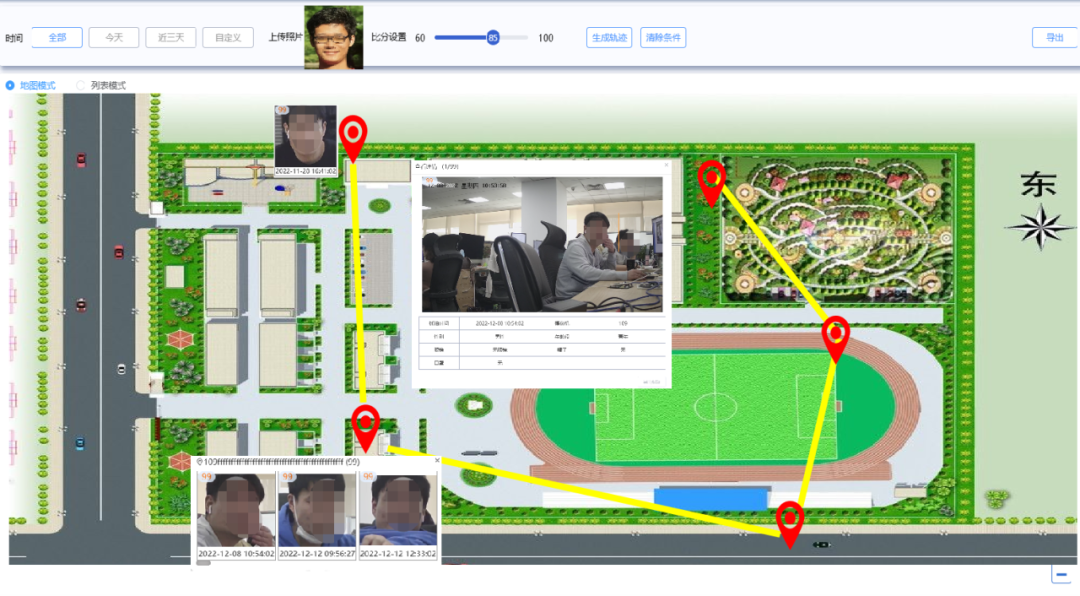
Task: Close the capture detail popup
Action: [666, 166]
